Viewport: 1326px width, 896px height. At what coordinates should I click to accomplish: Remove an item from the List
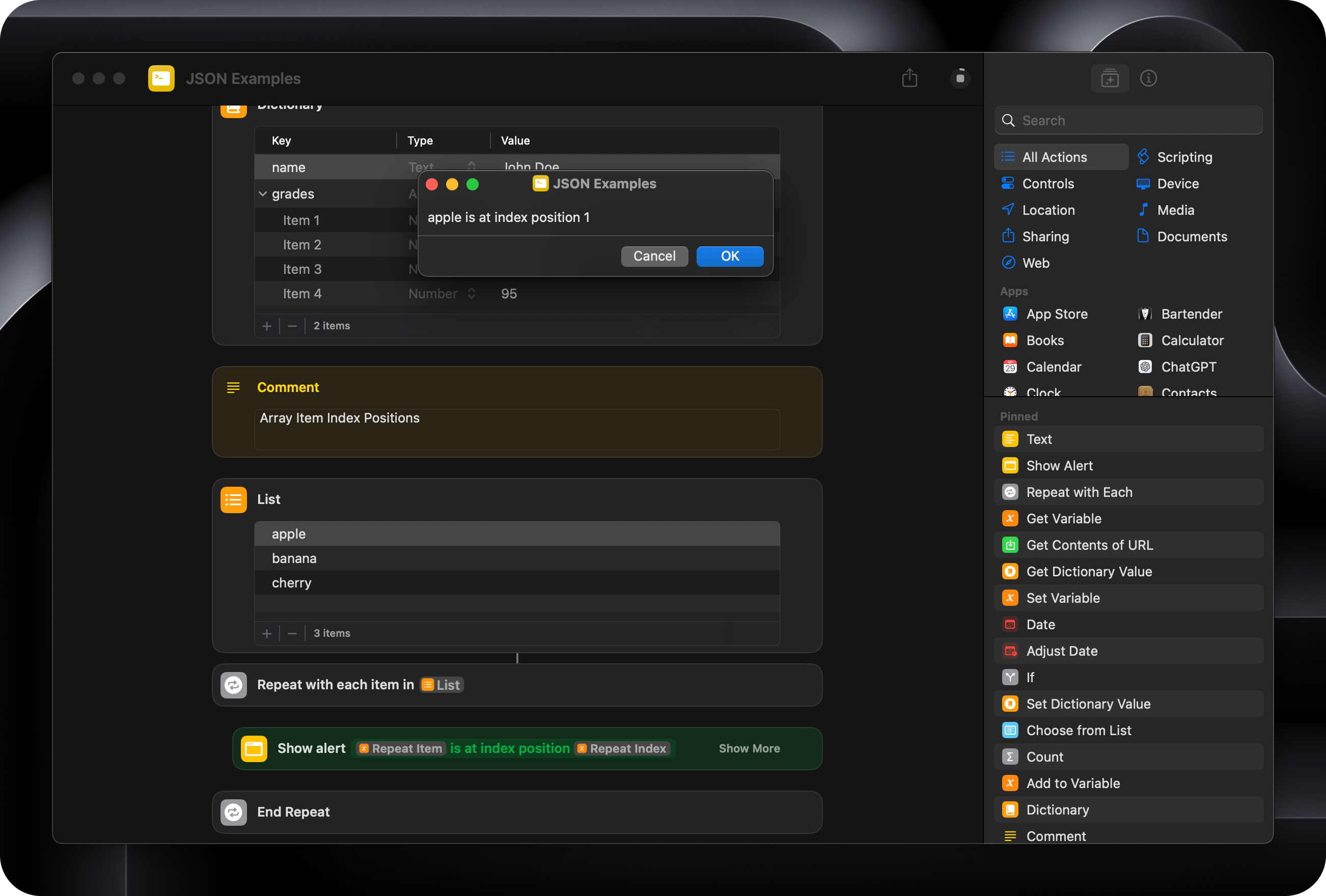pos(292,634)
